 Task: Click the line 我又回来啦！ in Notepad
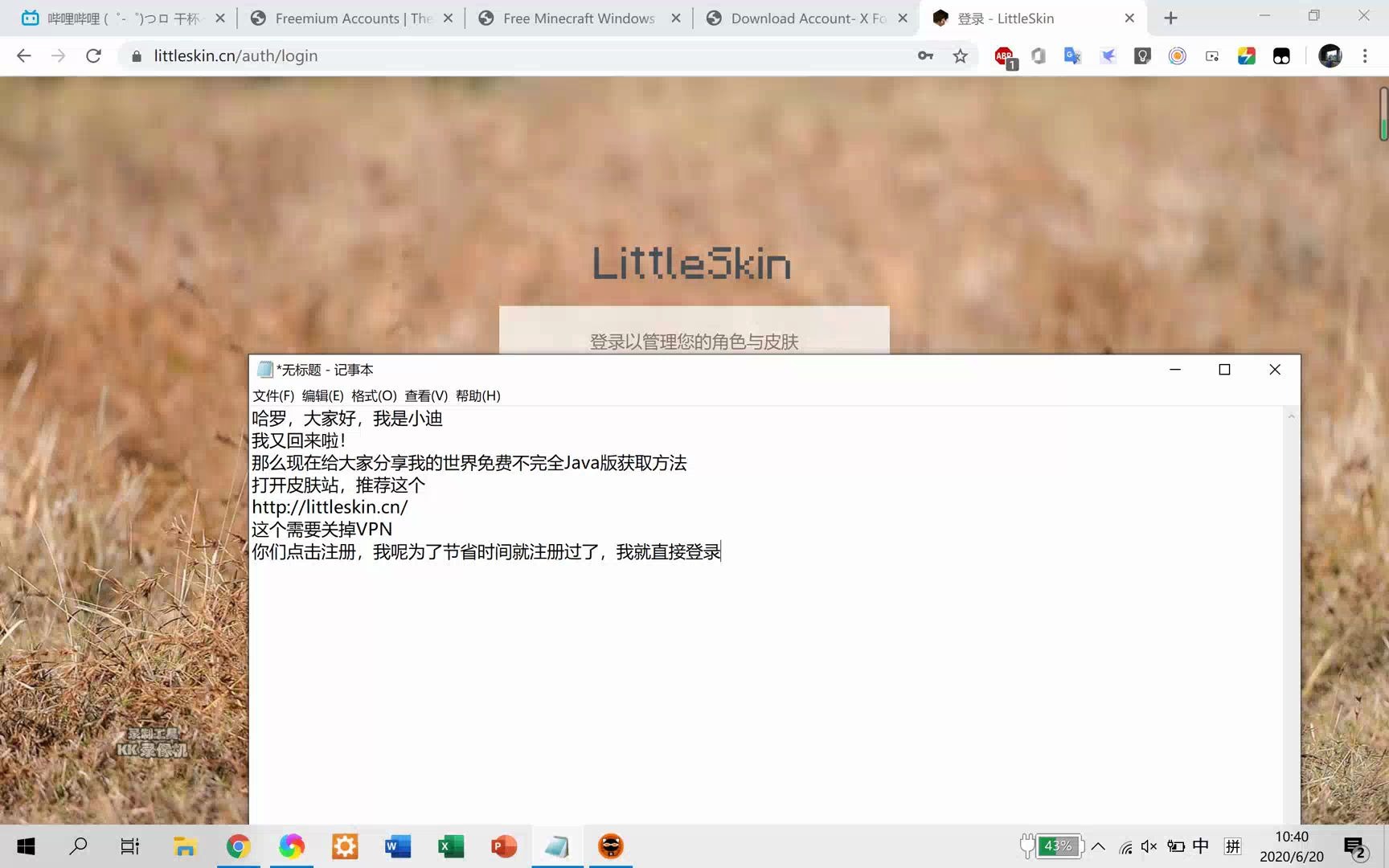pyautogui.click(x=299, y=440)
